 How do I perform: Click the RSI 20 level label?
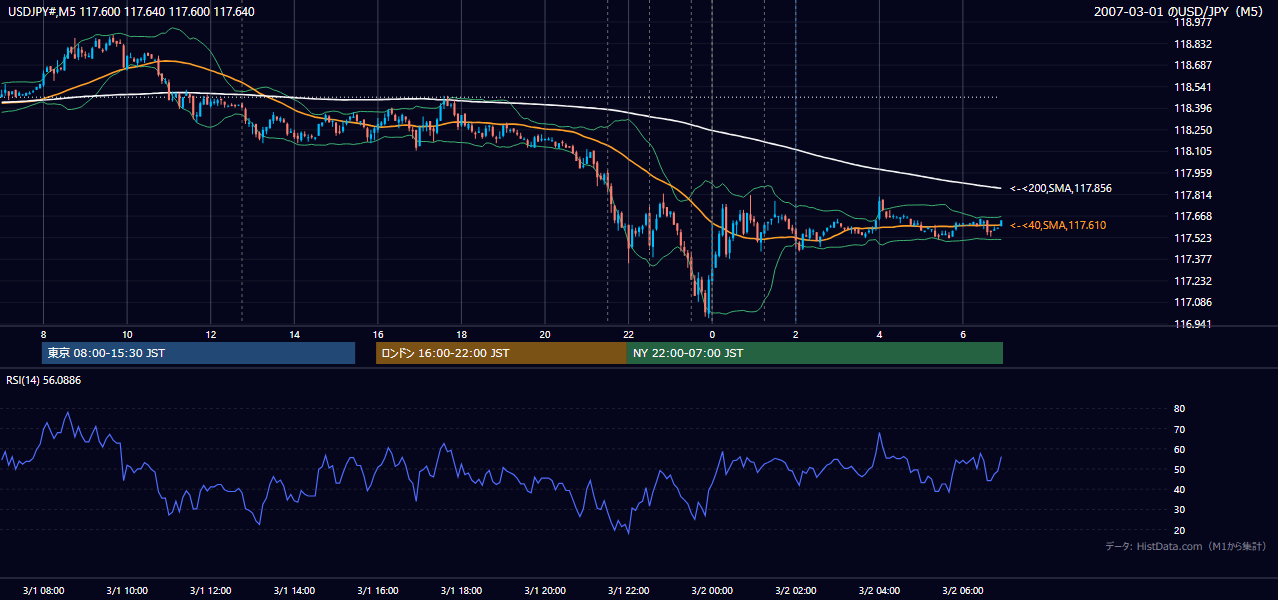coord(1179,530)
